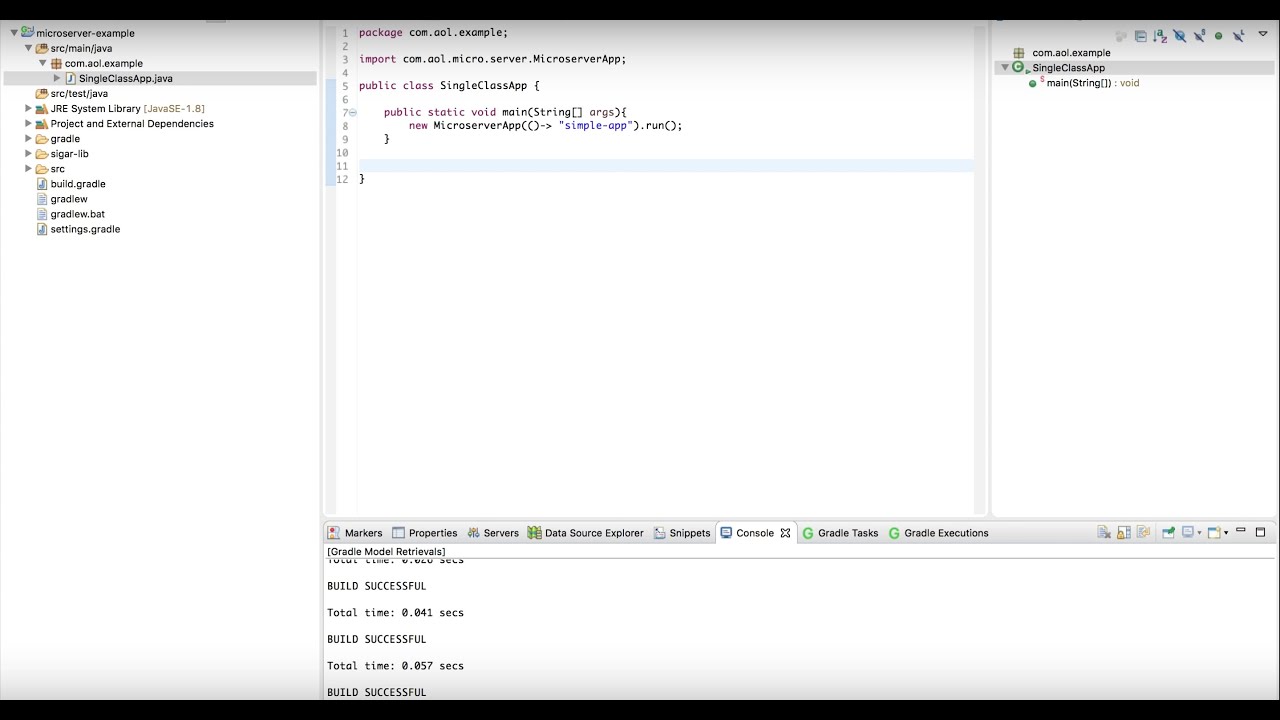Viewport: 1280px width, 720px height.
Task: Click the first "BUILD SUCCESSFUL" console line
Action: (376, 586)
